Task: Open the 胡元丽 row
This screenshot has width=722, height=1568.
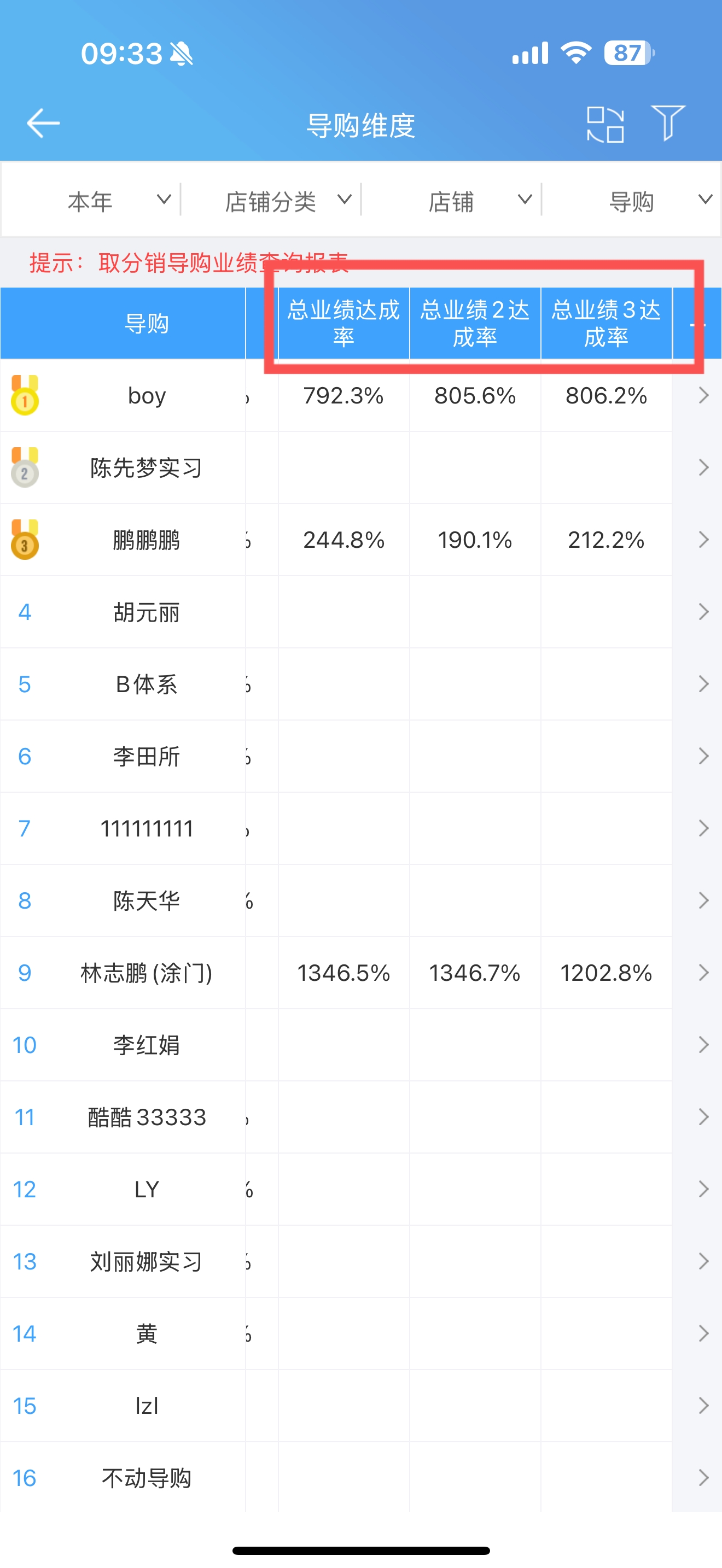Action: (x=361, y=612)
